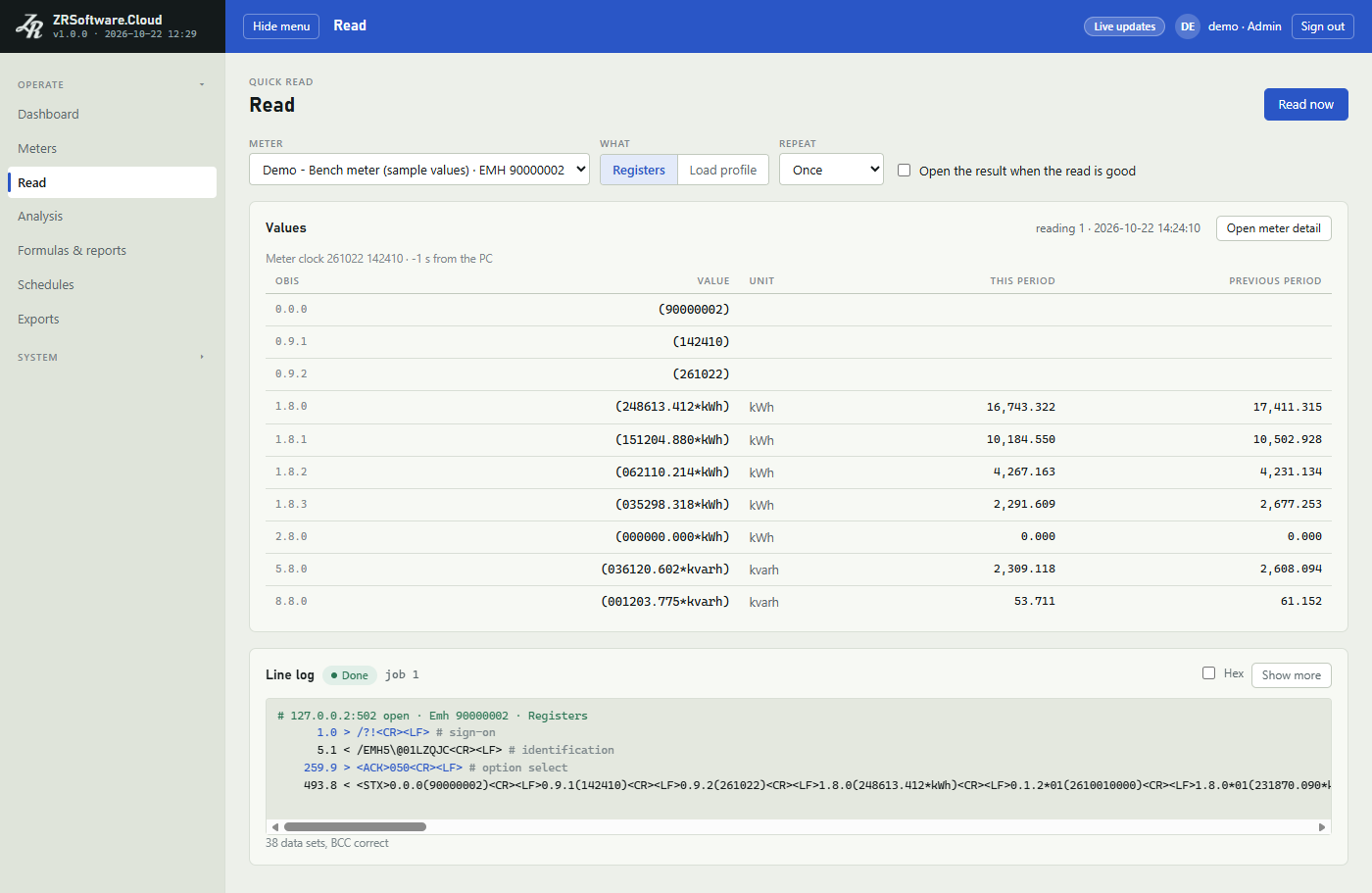Select the Registers tab
This screenshot has width=1372, height=893.
click(639, 170)
